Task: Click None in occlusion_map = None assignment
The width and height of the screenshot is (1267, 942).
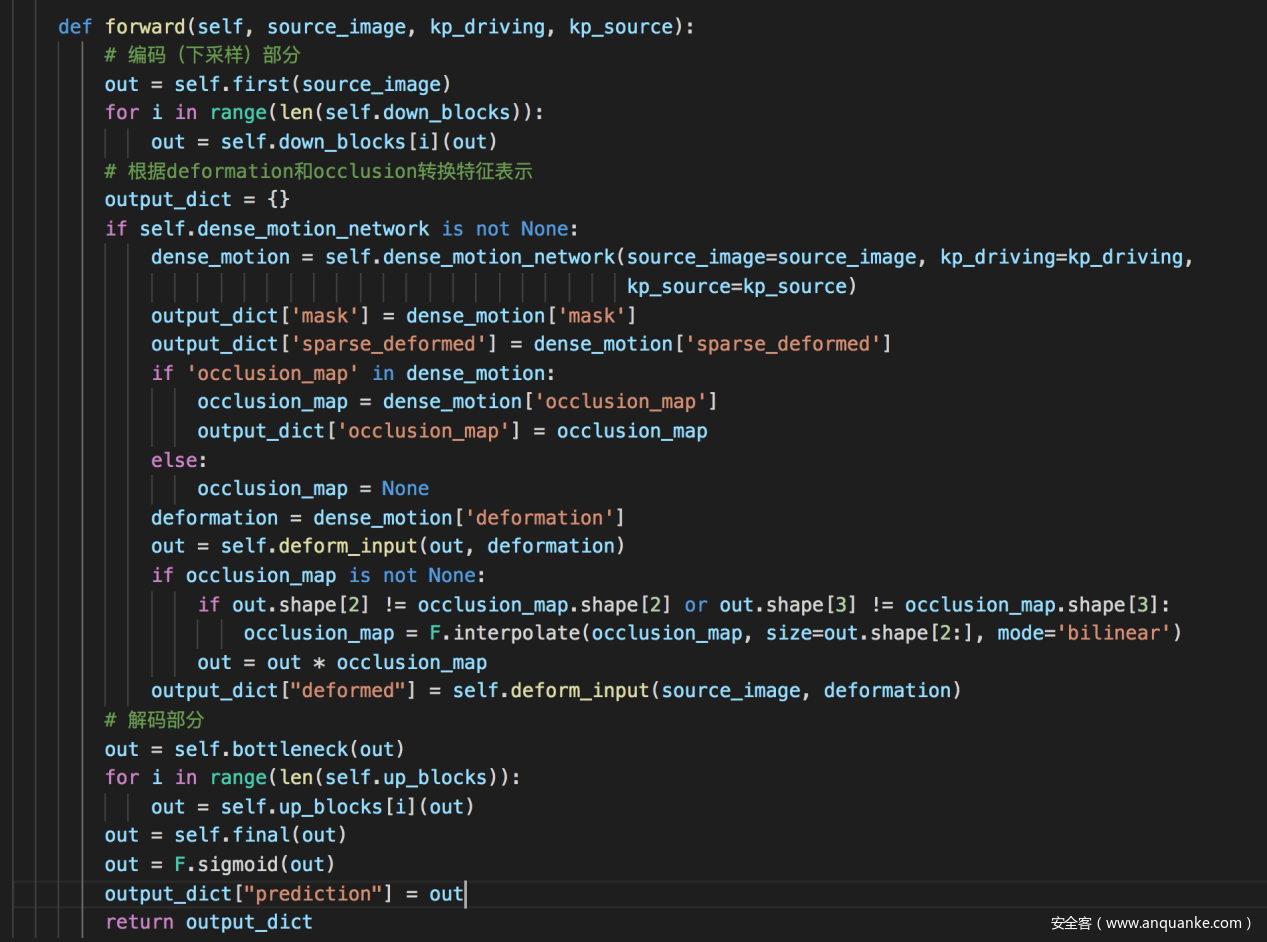Action: click(405, 488)
